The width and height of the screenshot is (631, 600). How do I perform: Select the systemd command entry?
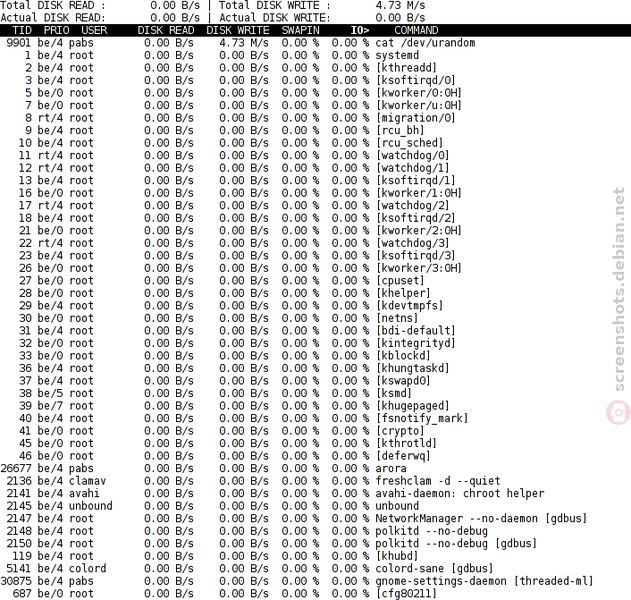[x=397, y=56]
